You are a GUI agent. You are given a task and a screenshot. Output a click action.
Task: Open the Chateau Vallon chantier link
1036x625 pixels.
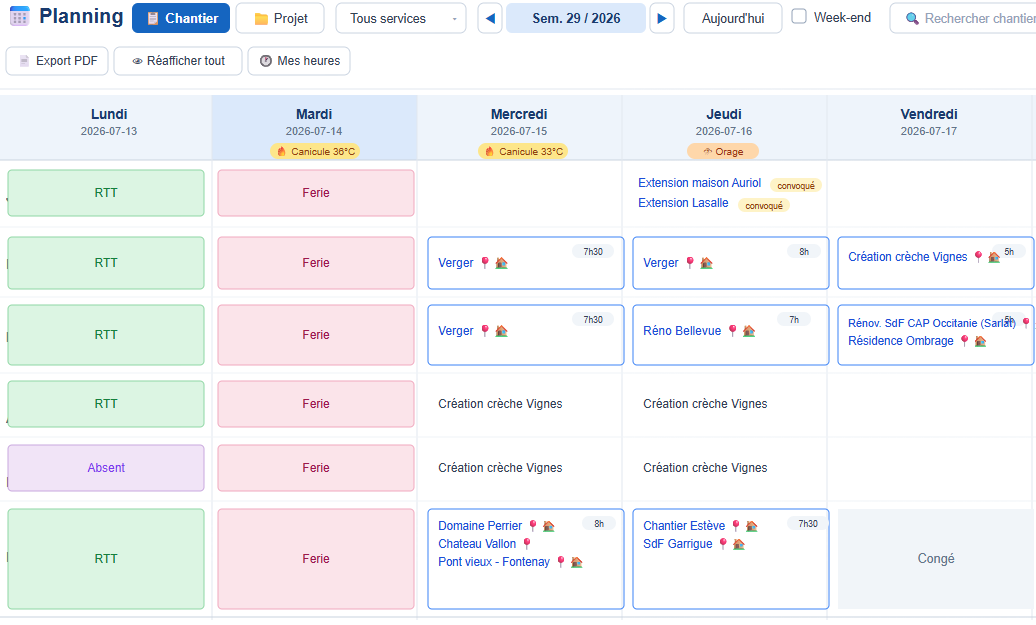point(477,543)
